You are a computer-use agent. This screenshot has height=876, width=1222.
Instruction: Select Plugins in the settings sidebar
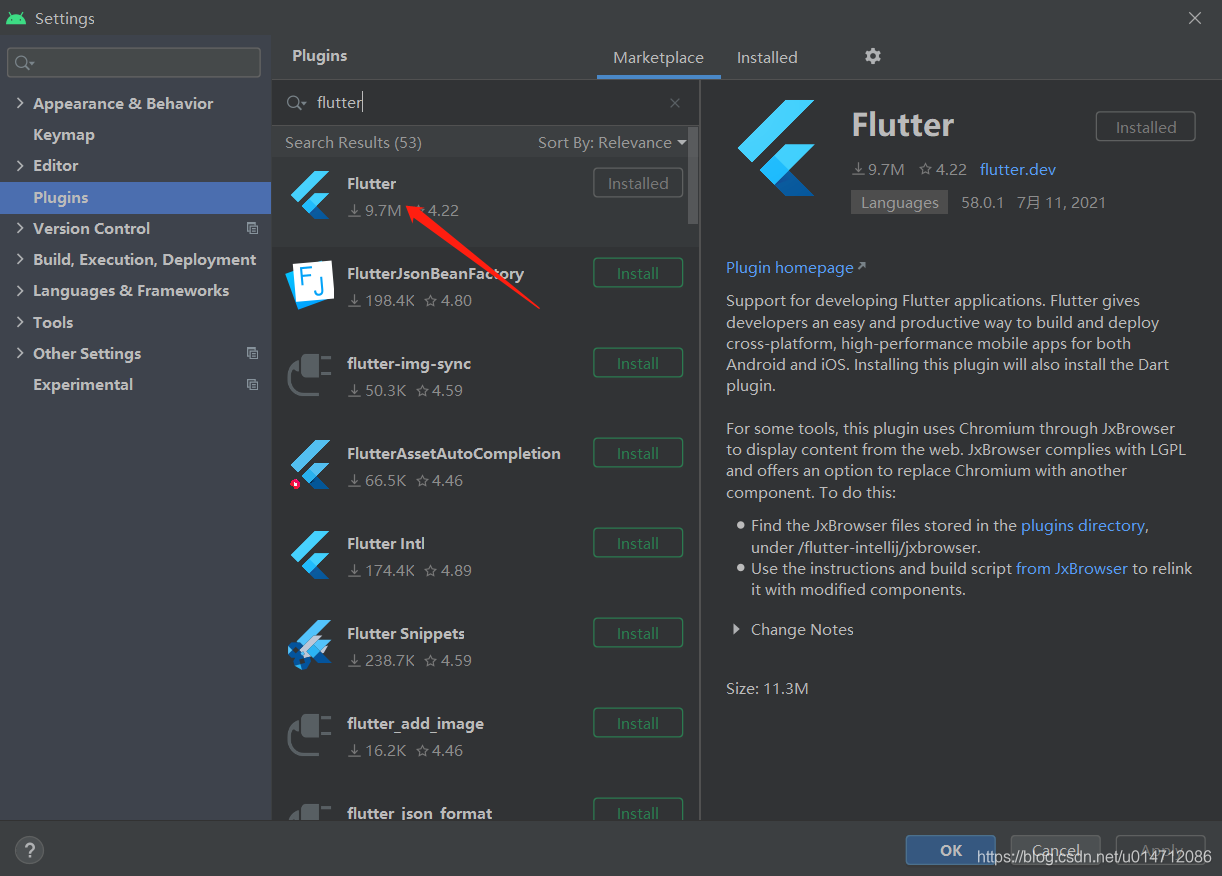coord(135,197)
